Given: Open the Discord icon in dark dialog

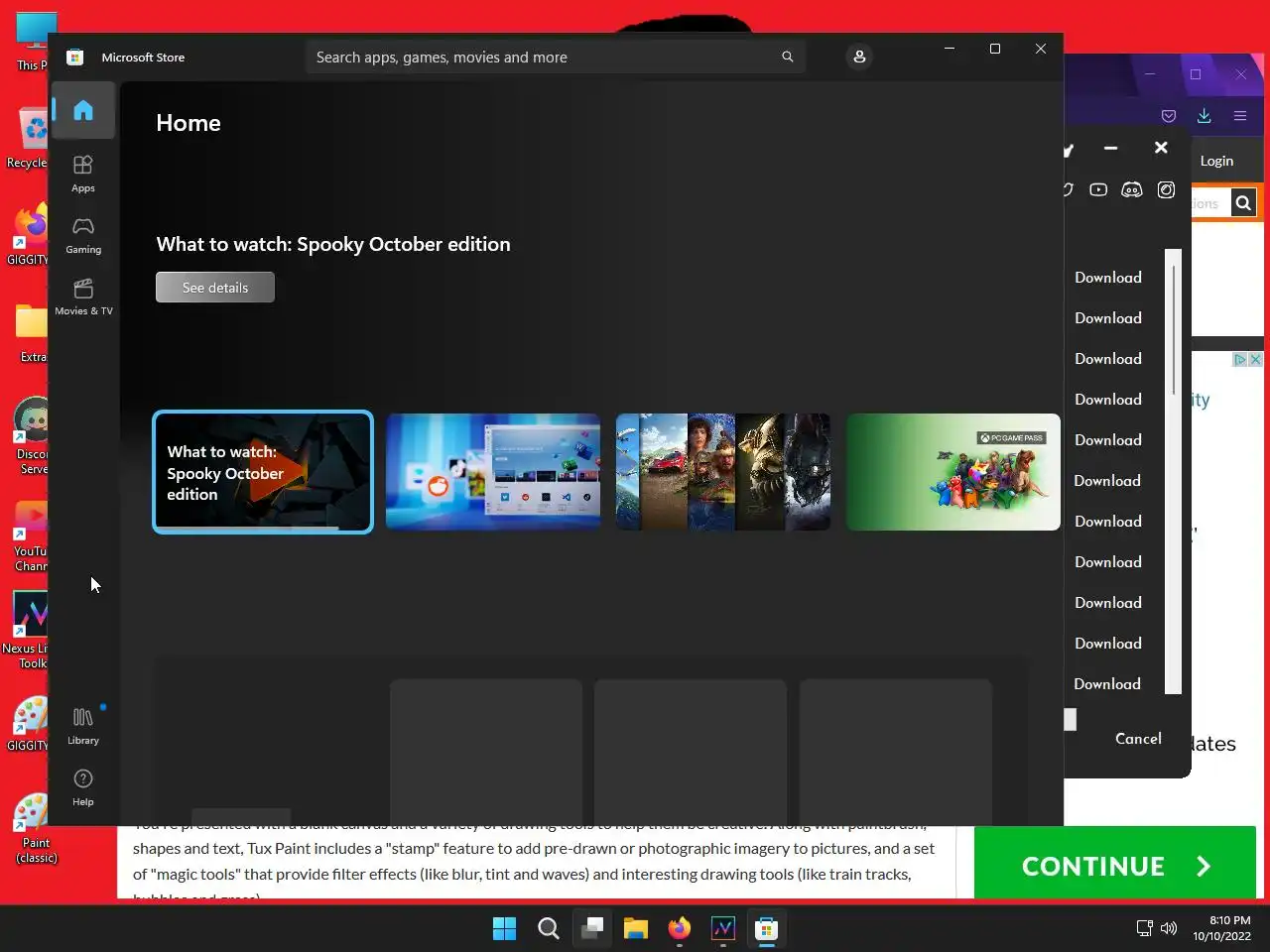Looking at the screenshot, I should pos(1132,189).
